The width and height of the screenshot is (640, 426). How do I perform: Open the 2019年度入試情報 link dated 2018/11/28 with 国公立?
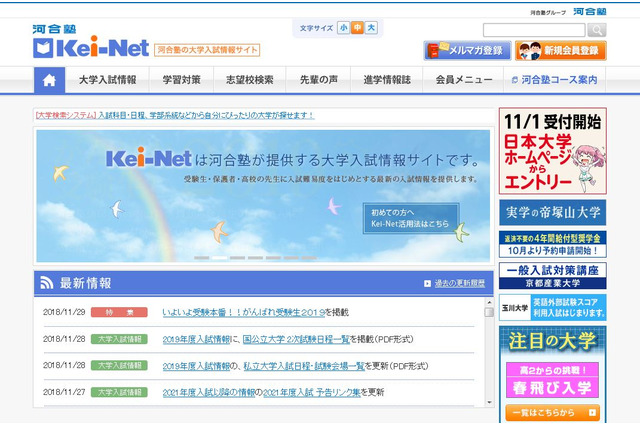(x=196, y=339)
